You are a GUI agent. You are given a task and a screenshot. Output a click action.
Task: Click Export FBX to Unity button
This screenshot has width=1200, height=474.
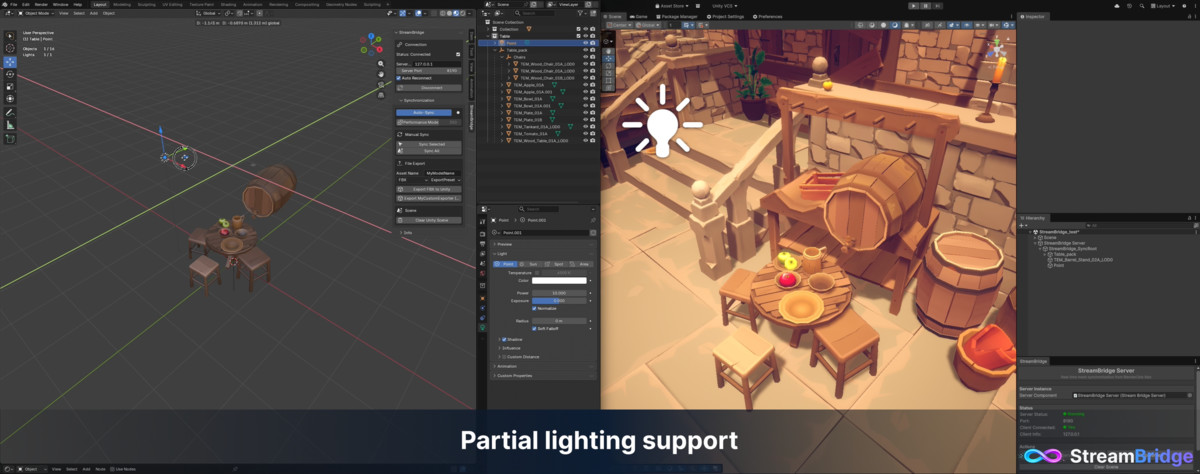[x=429, y=189]
